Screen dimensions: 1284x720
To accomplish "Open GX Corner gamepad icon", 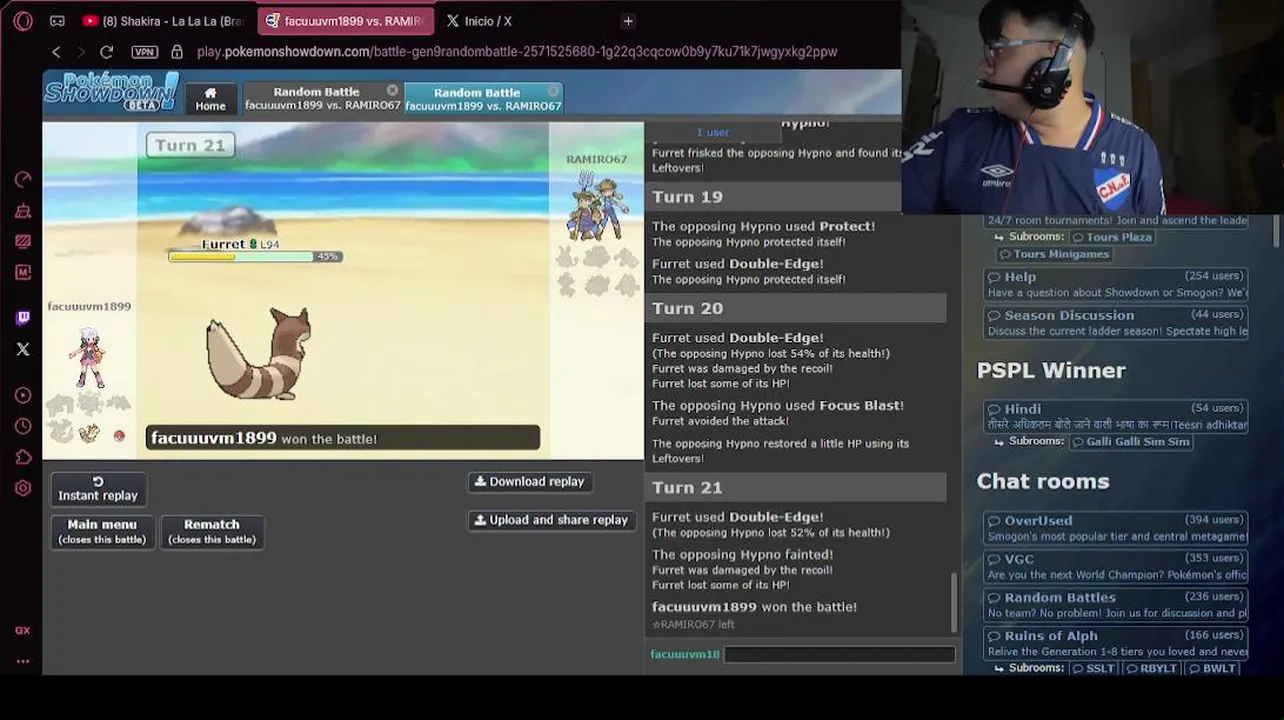I will coord(57,21).
